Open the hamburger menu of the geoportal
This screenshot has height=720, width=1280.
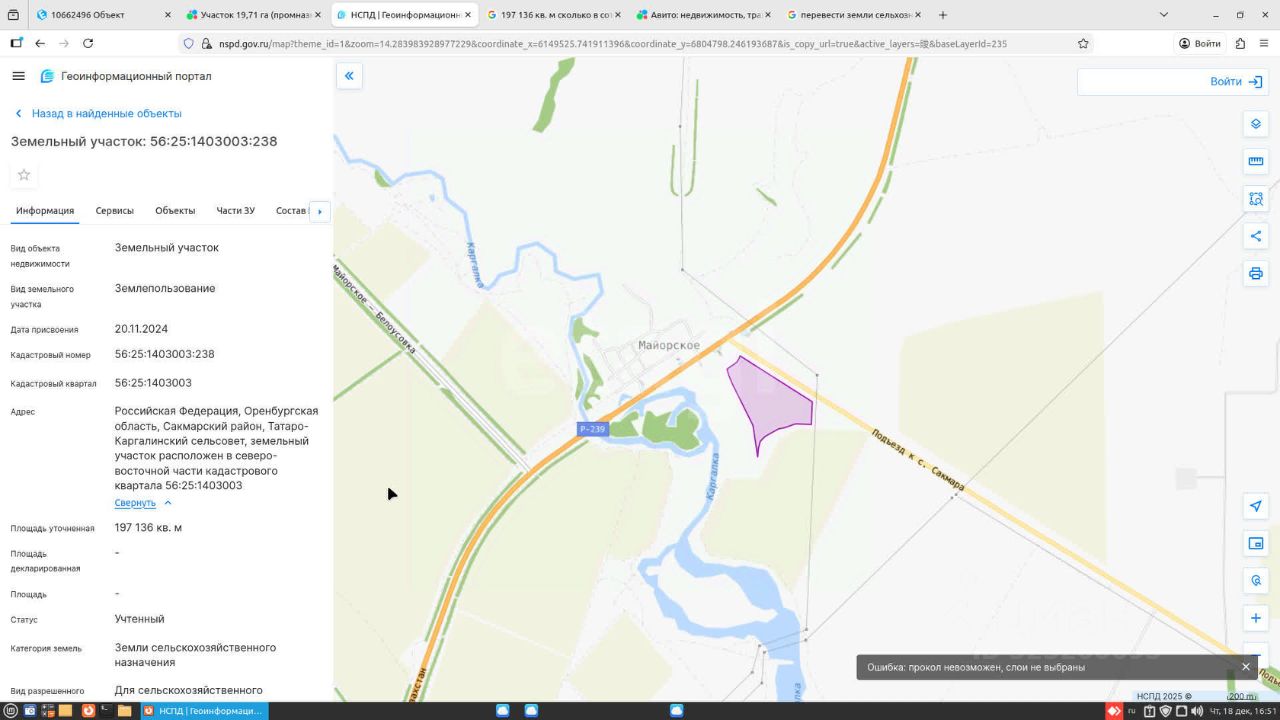(x=18, y=76)
